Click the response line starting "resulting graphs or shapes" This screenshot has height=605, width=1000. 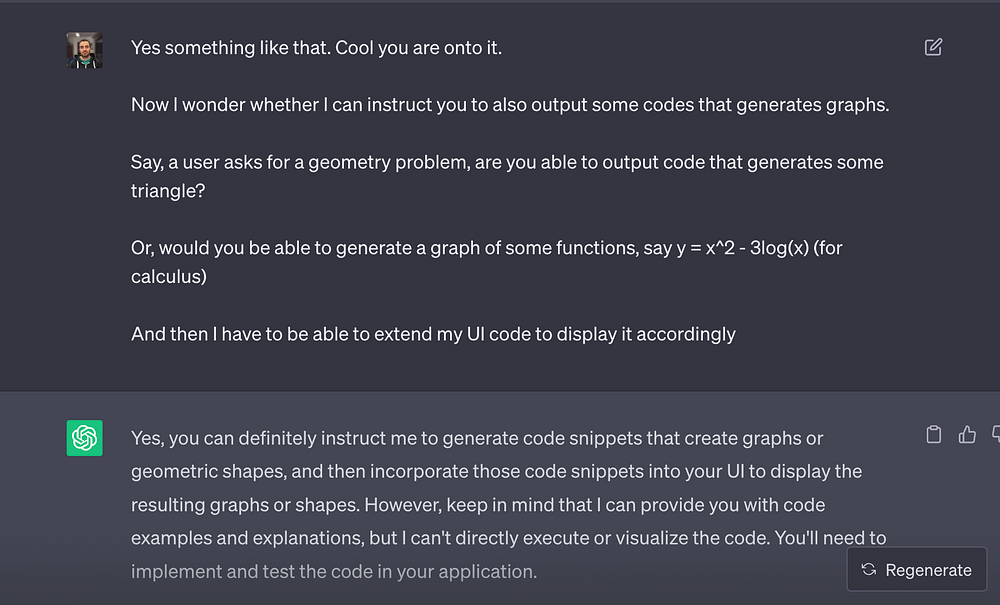[478, 505]
